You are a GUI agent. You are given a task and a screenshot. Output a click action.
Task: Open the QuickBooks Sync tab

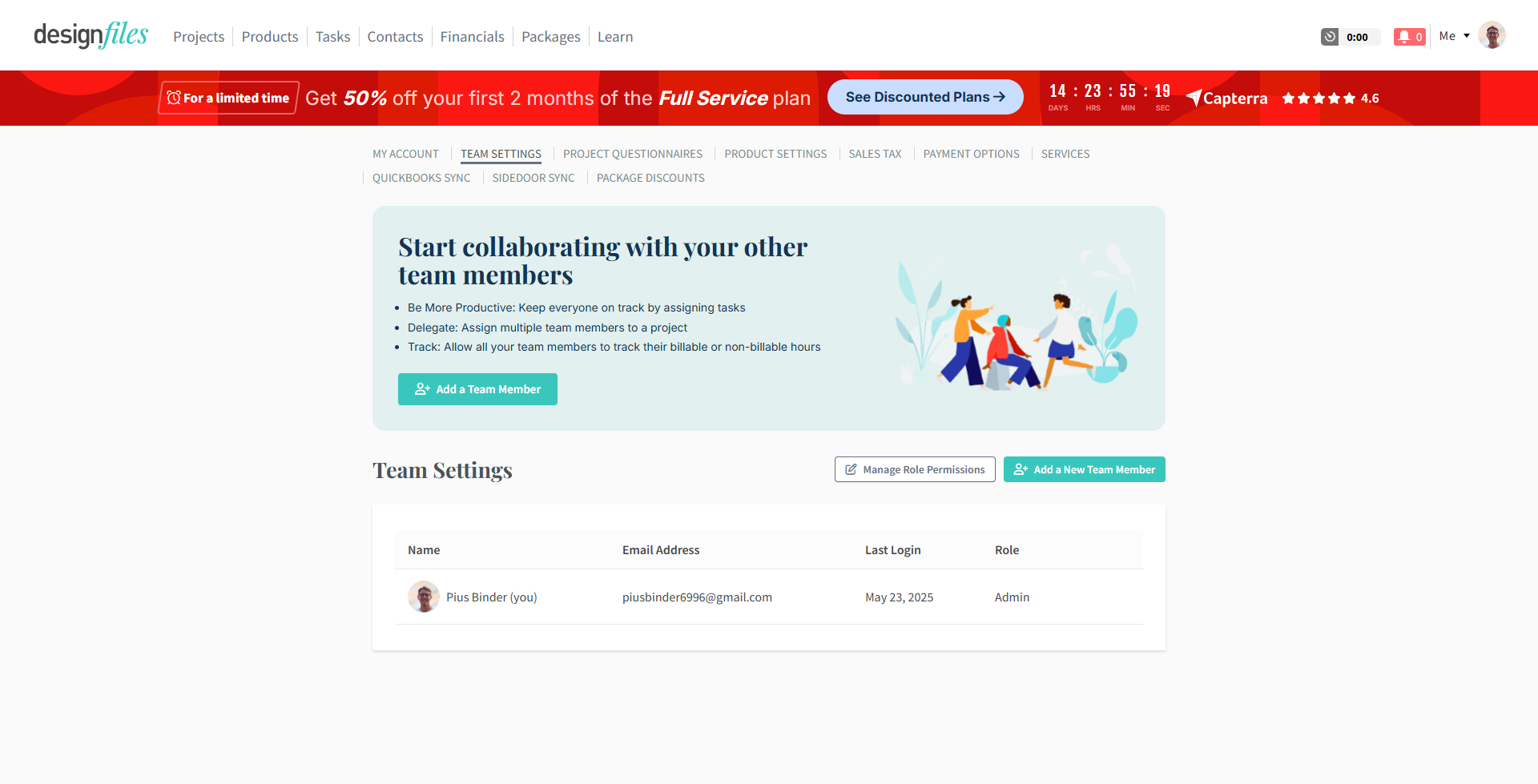point(421,178)
